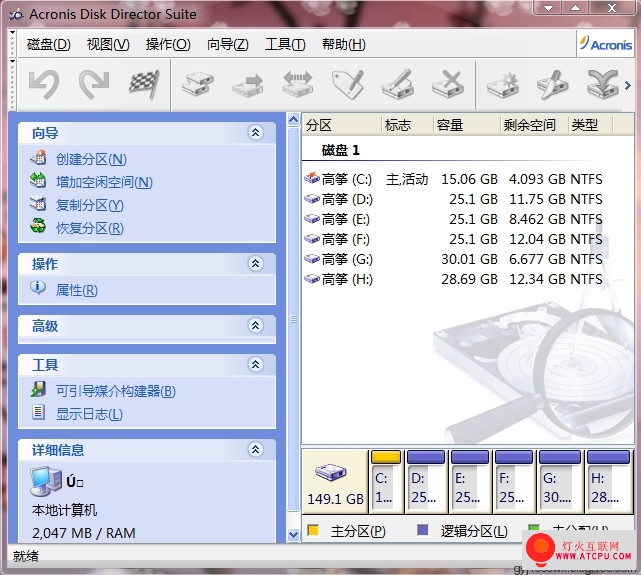Sort by the 类型 column header
The height and width of the screenshot is (575, 641).
click(591, 125)
